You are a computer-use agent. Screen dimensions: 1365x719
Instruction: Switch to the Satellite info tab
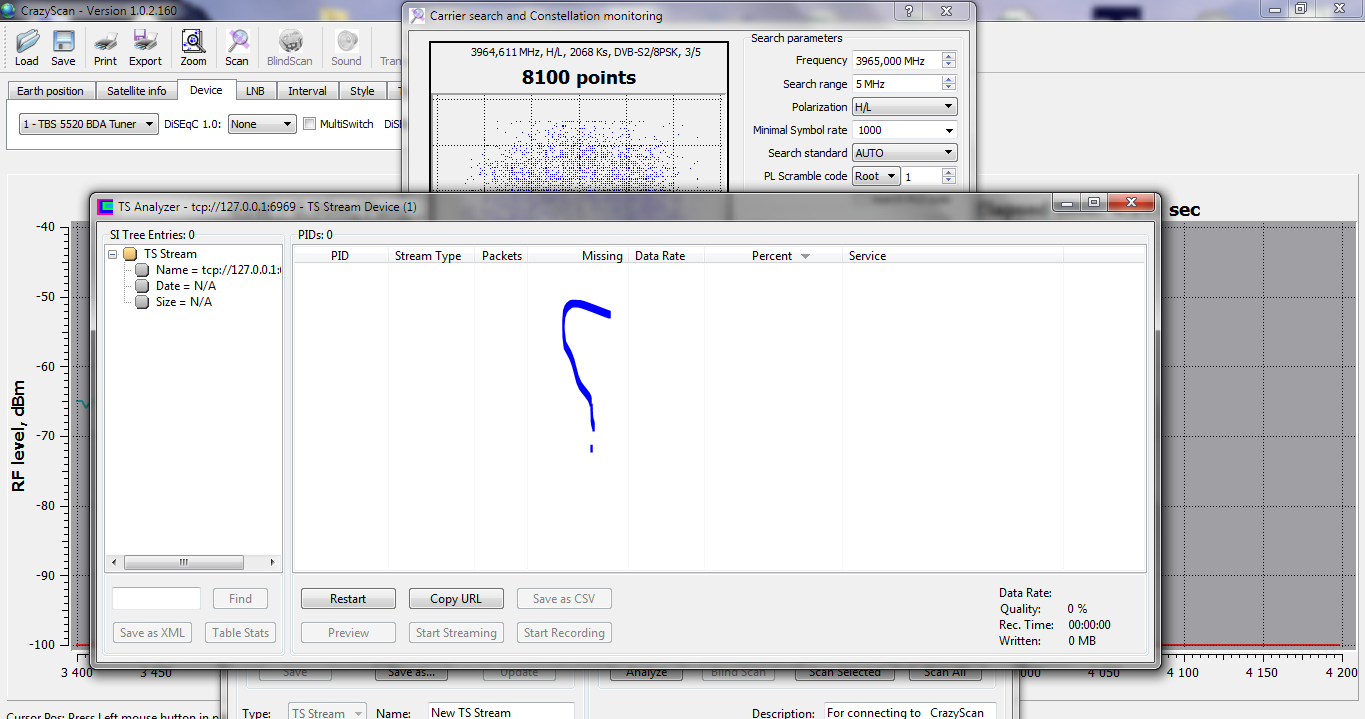point(137,91)
